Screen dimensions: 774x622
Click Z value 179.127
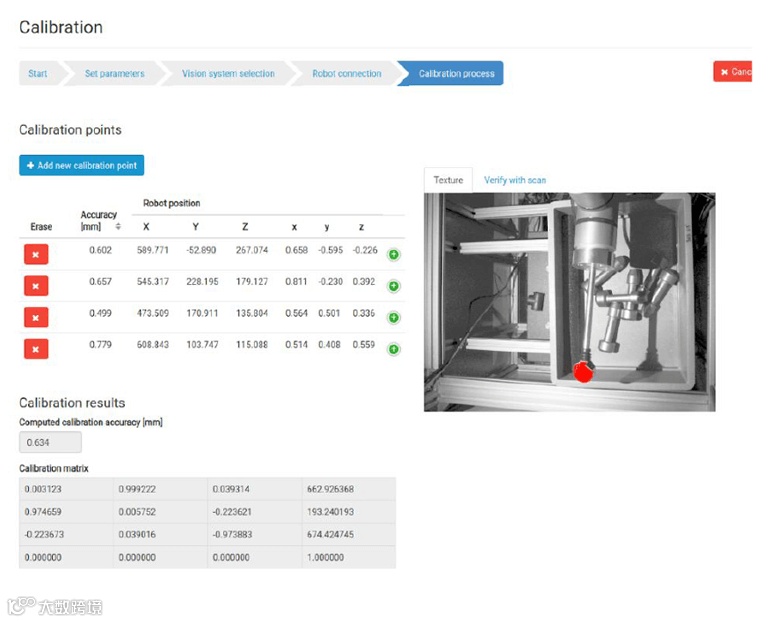(x=252, y=282)
